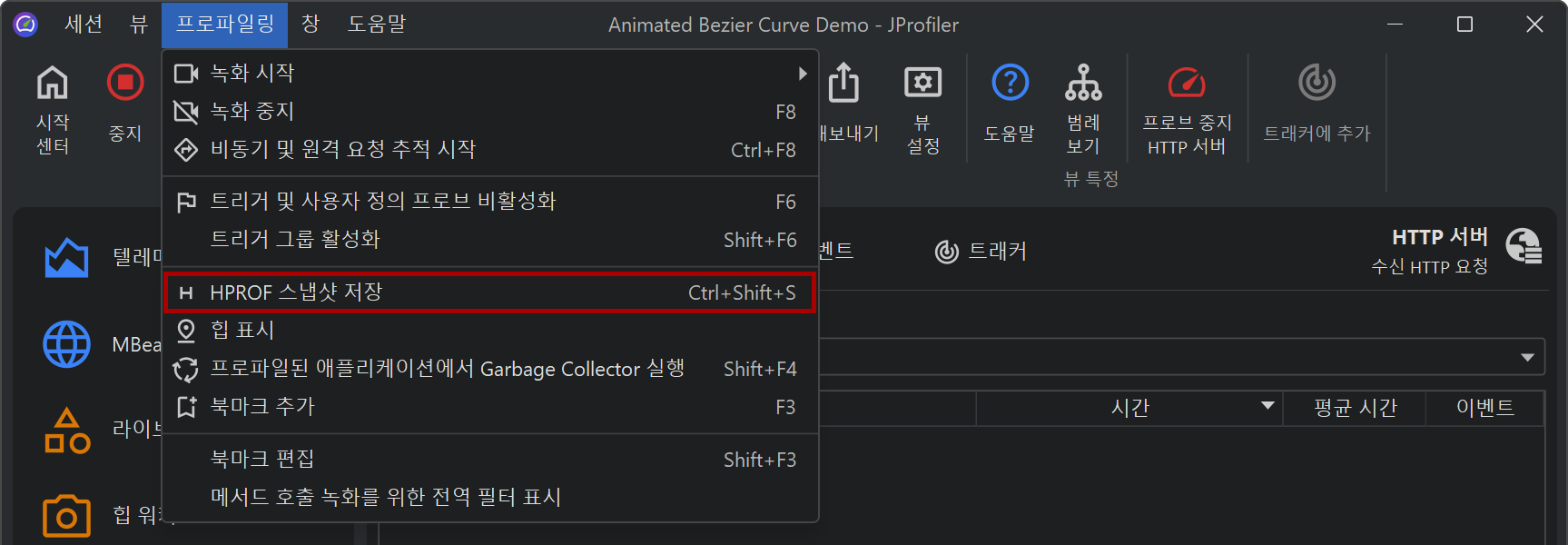
Task: Click the red Stop (중지) icon
Action: tap(125, 83)
